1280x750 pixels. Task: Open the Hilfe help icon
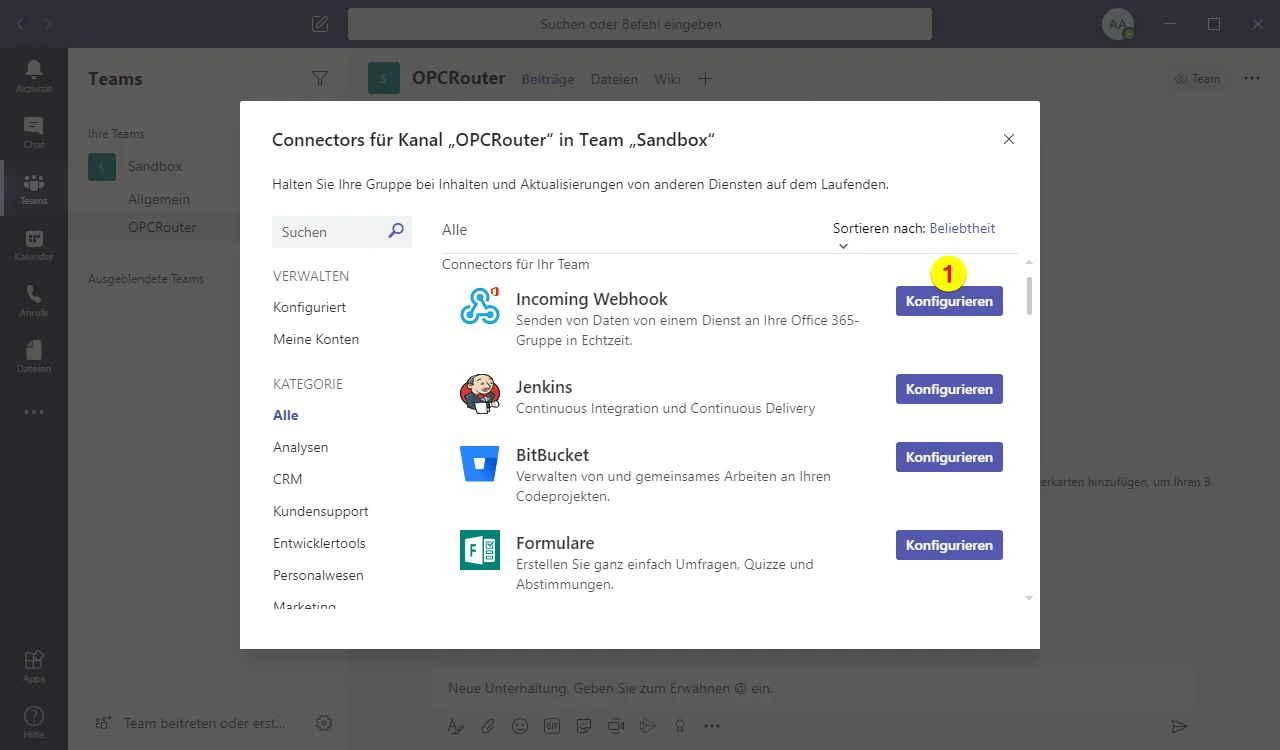coord(34,722)
